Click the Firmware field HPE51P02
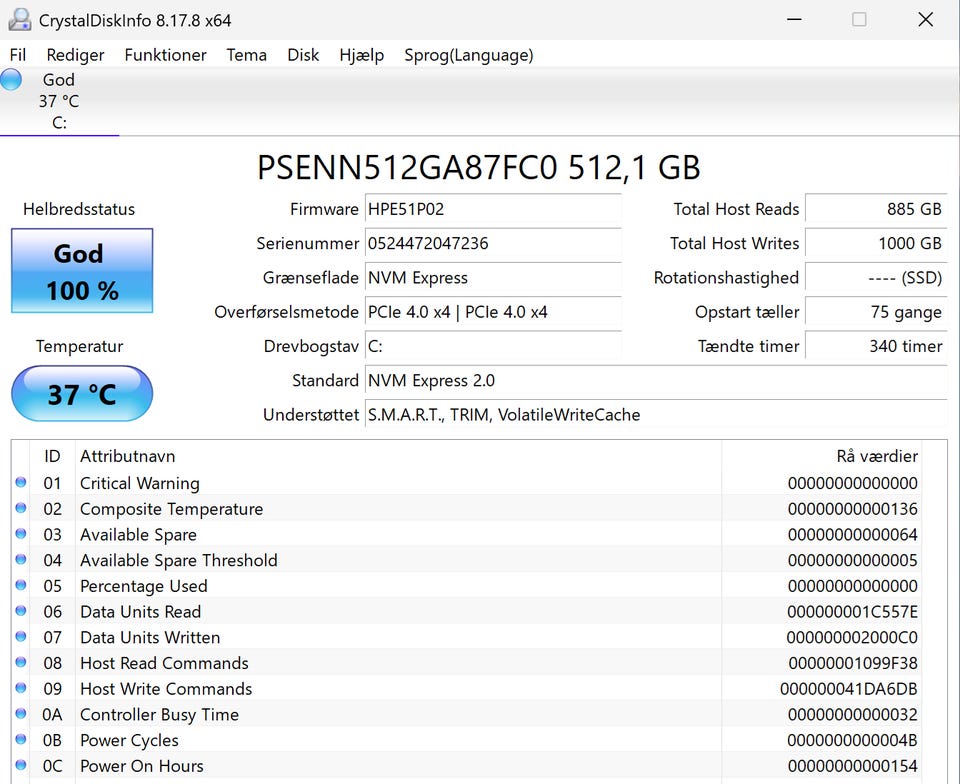The height and width of the screenshot is (784, 960). coord(492,209)
